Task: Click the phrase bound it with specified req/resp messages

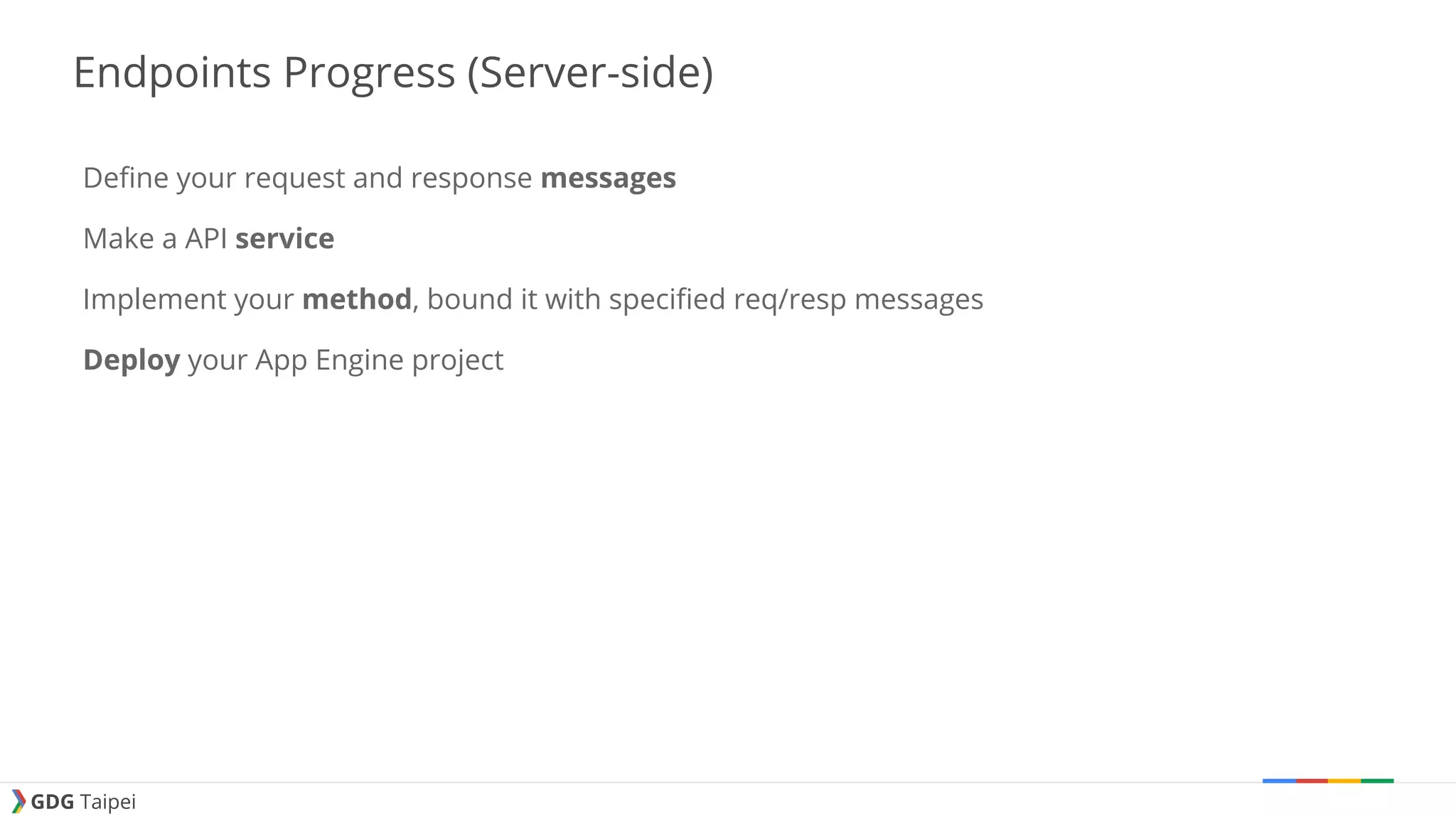Action: 705,299
